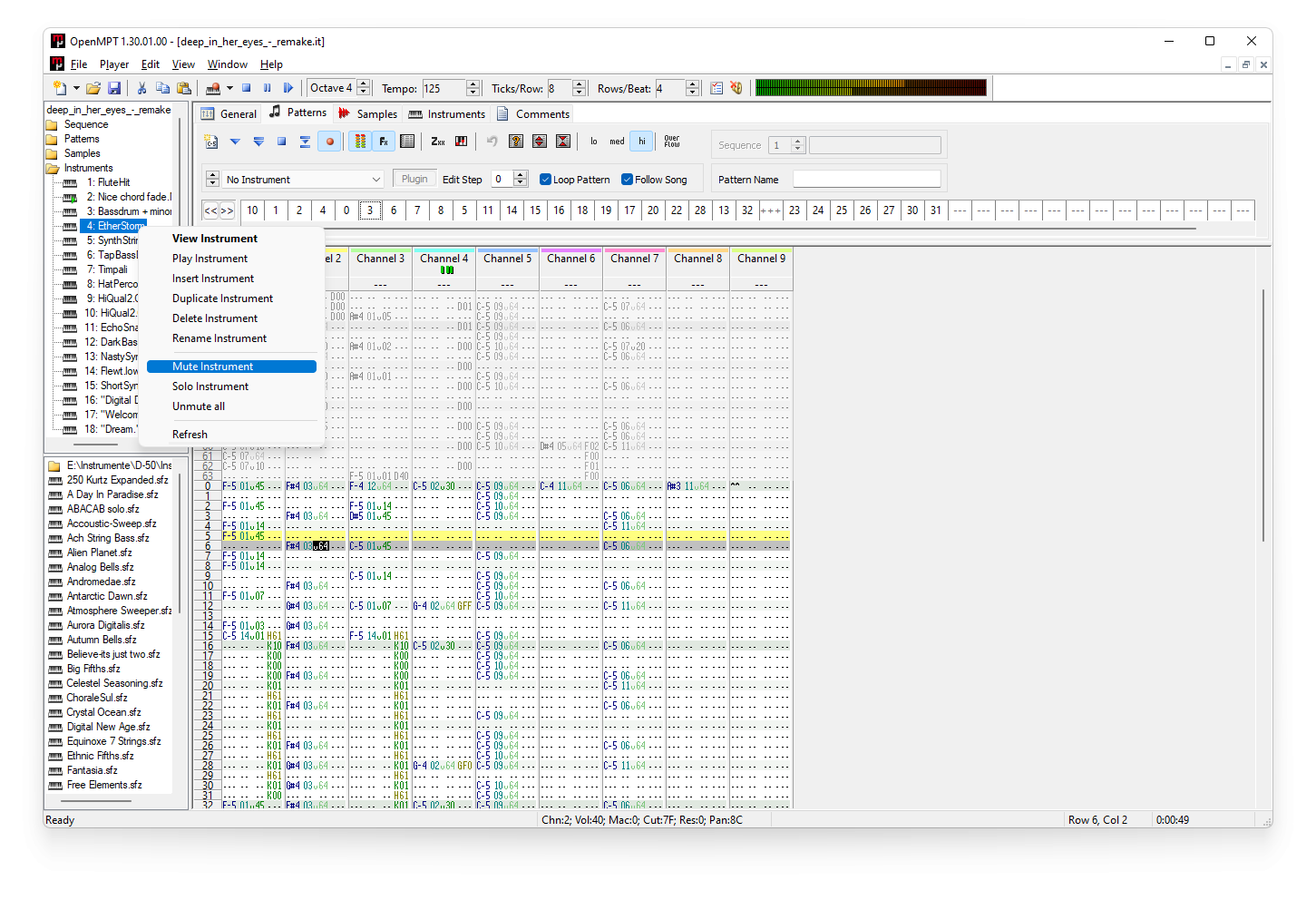Open the Zxx macro configuration icon

[x=437, y=142]
